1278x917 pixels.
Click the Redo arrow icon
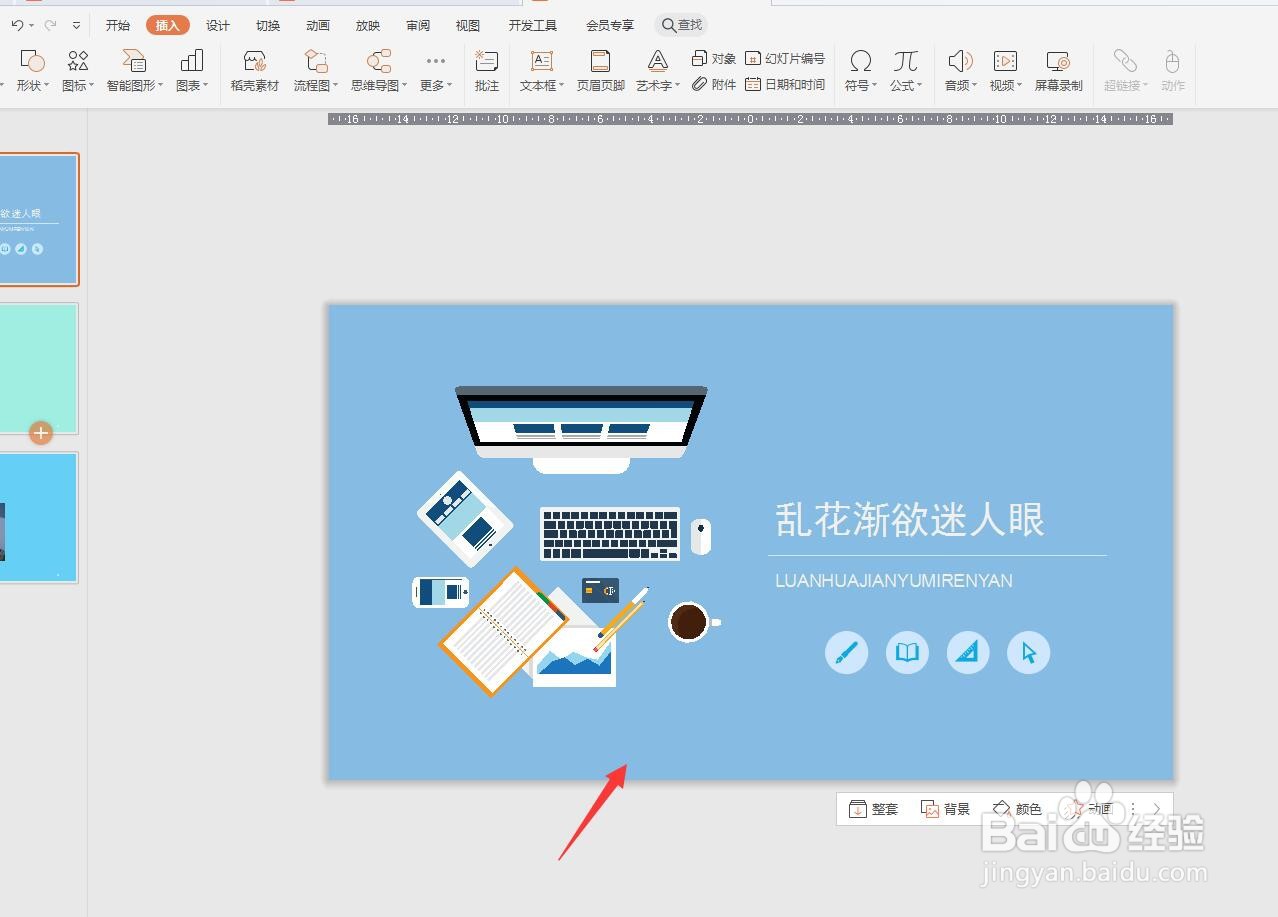coord(49,25)
